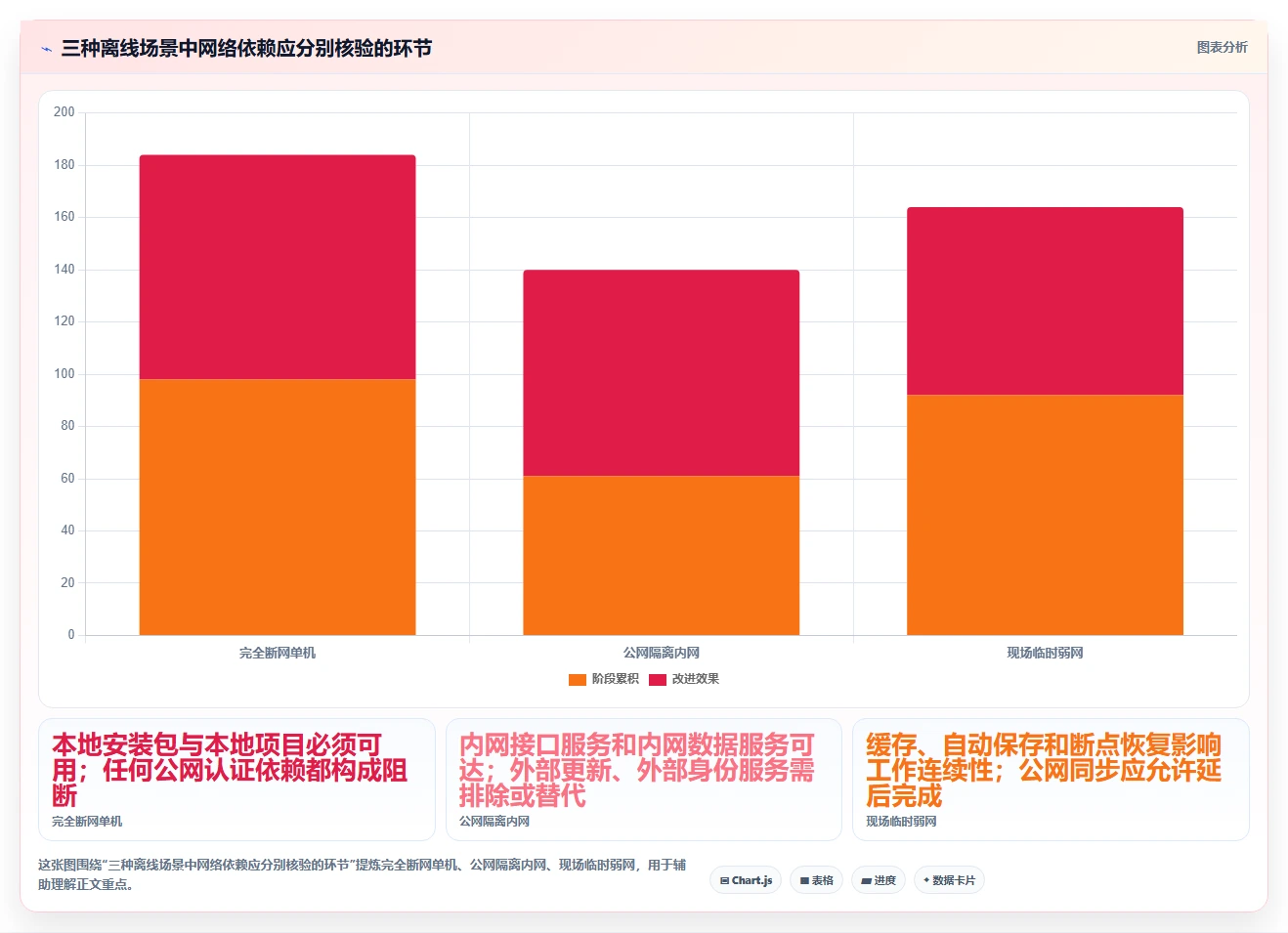The height and width of the screenshot is (933, 1288).
Task: Click the 改进效果 legend label
Action: pyautogui.click(x=695, y=679)
